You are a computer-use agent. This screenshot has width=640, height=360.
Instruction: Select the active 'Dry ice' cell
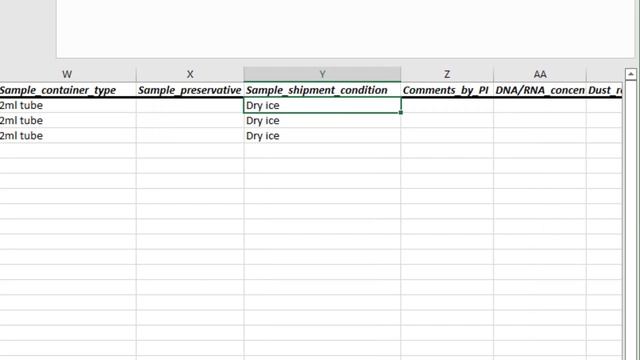pyautogui.click(x=322, y=105)
